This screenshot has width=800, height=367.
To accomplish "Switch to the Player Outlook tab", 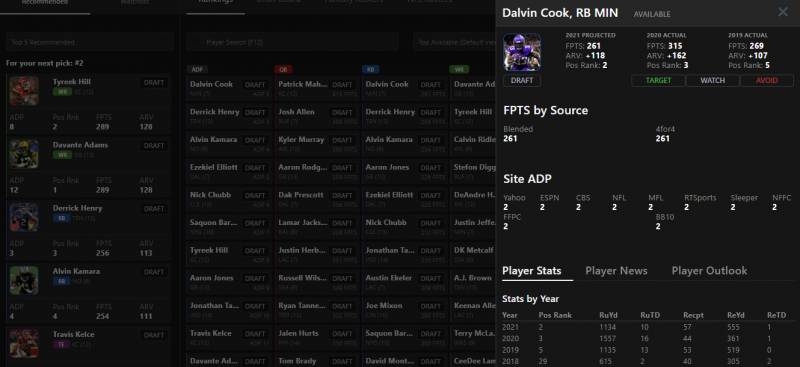I will click(709, 271).
